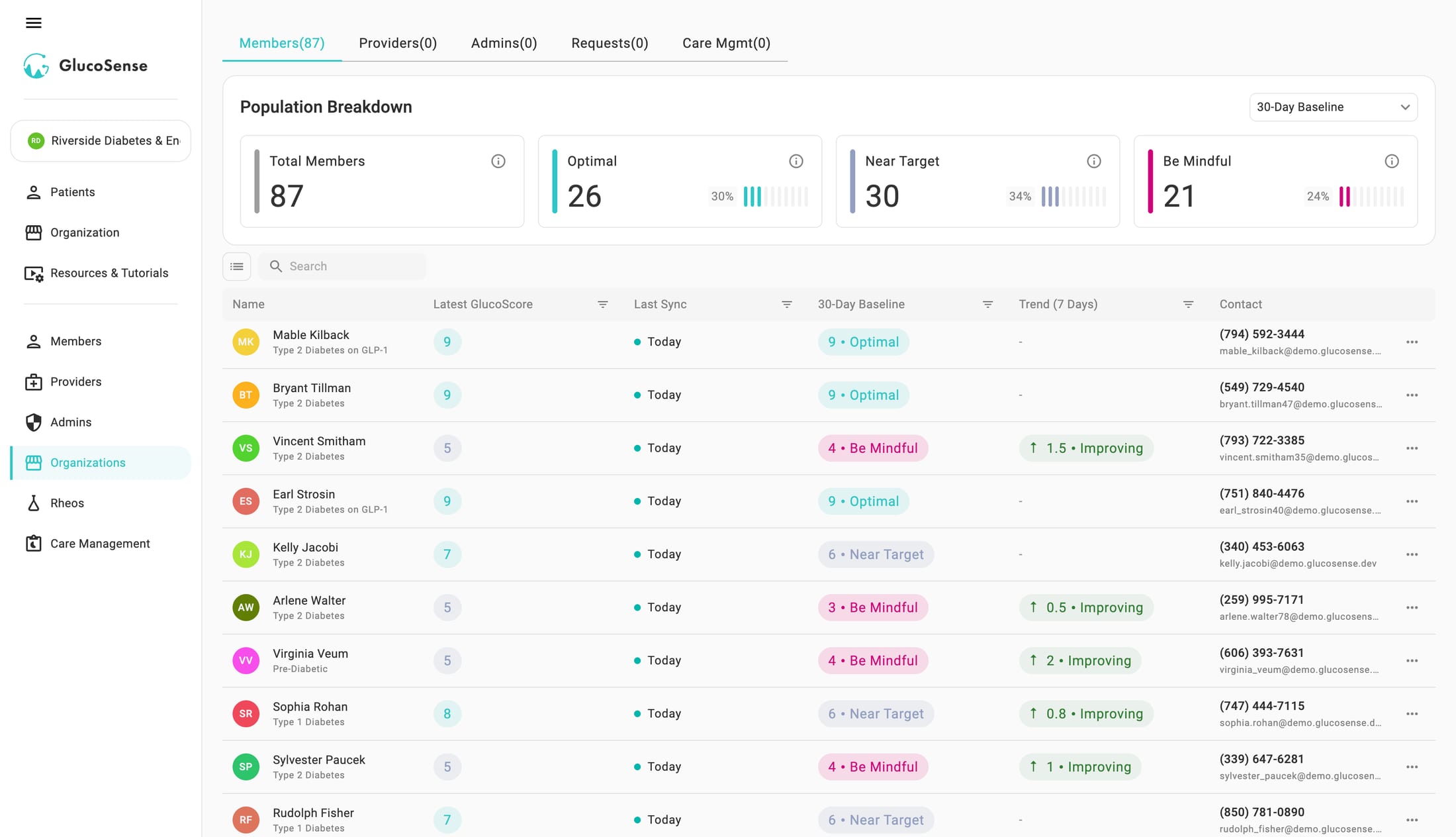
Task: Click phone number (339) 647-6281
Action: 1261,759
